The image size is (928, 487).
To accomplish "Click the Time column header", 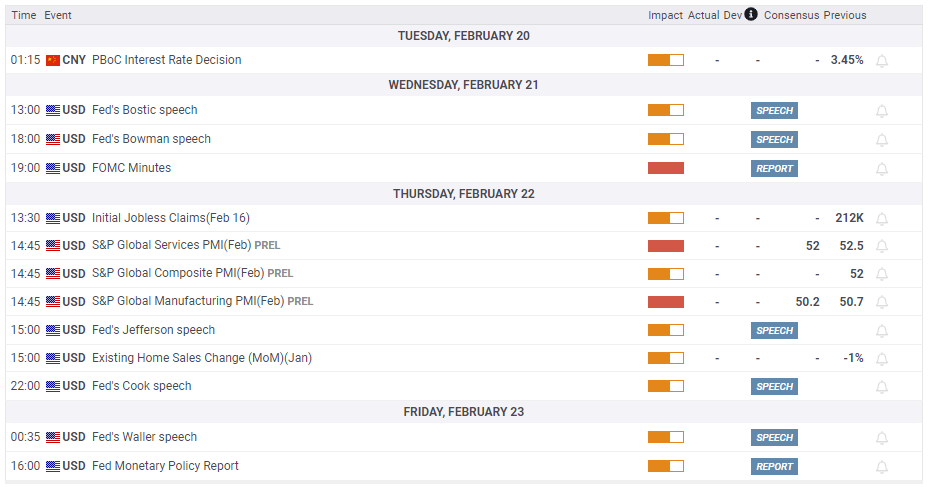I will (24, 15).
